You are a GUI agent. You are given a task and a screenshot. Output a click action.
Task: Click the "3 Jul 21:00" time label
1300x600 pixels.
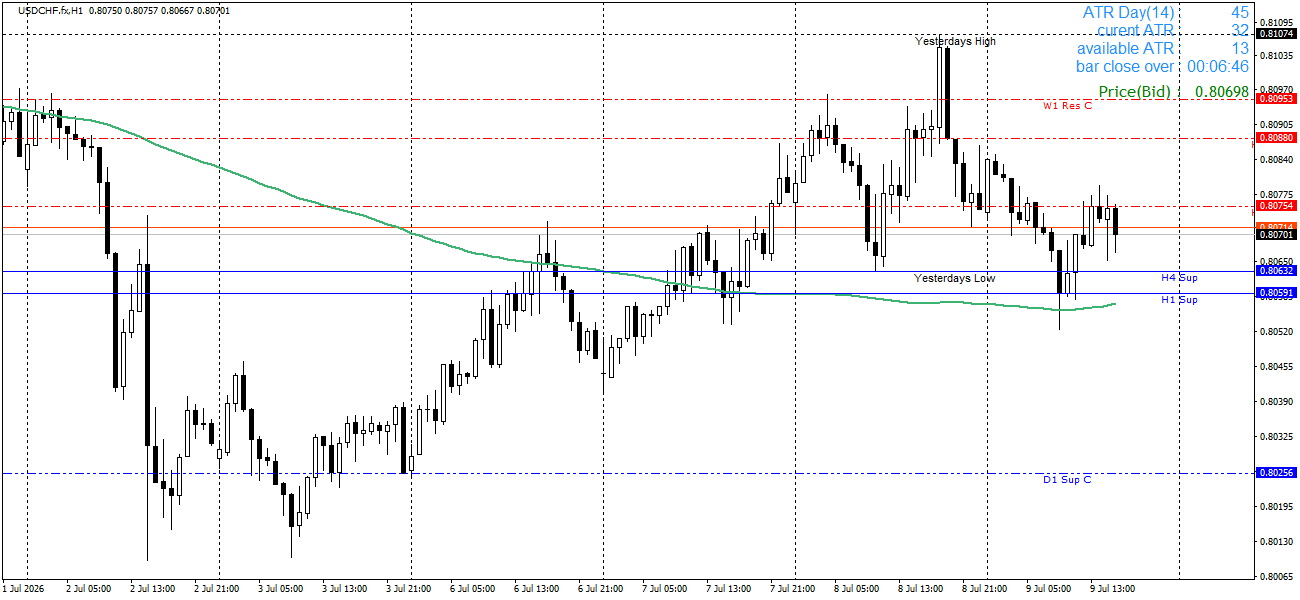tap(408, 589)
